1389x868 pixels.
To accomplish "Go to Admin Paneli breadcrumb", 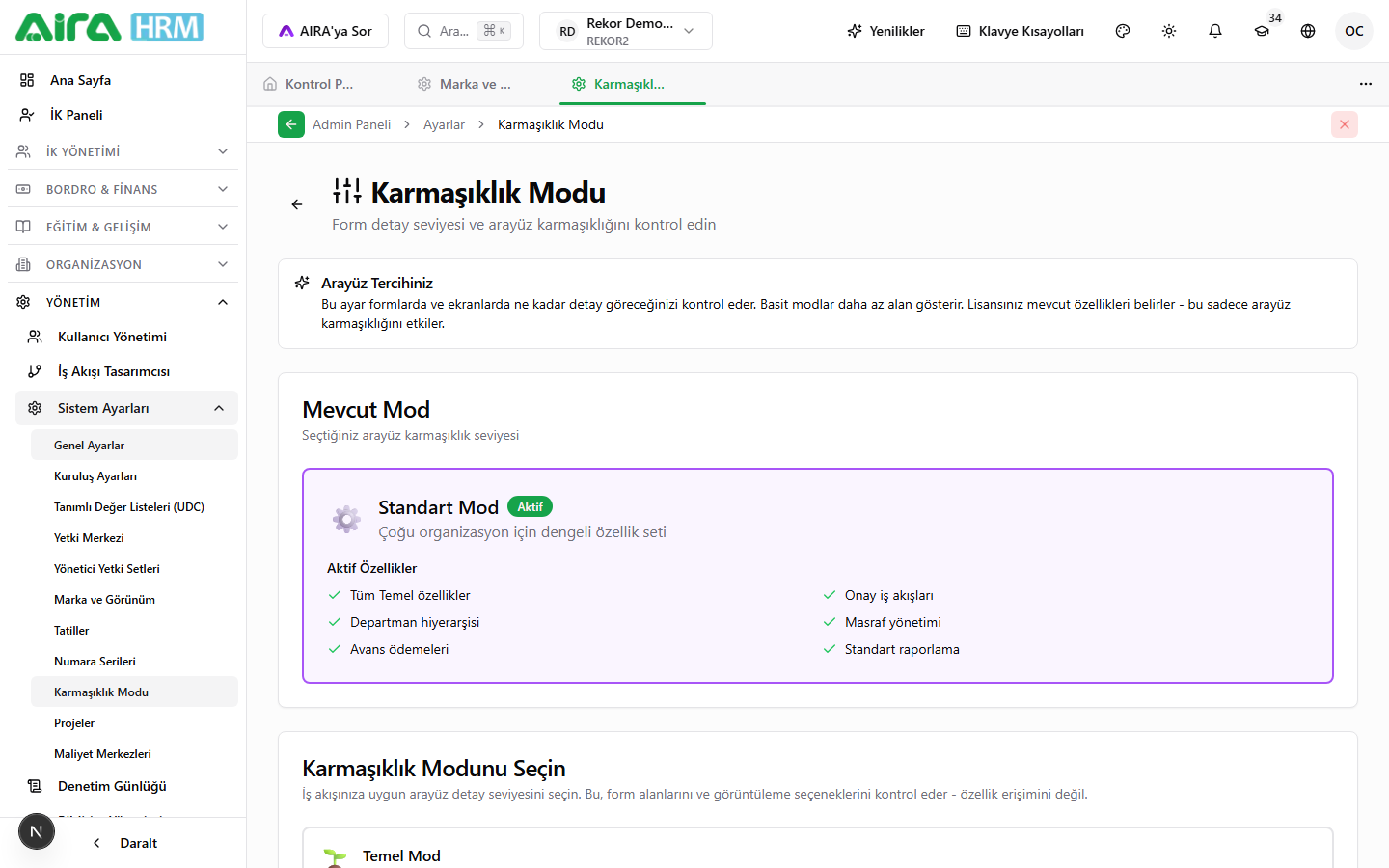I will coord(352,124).
